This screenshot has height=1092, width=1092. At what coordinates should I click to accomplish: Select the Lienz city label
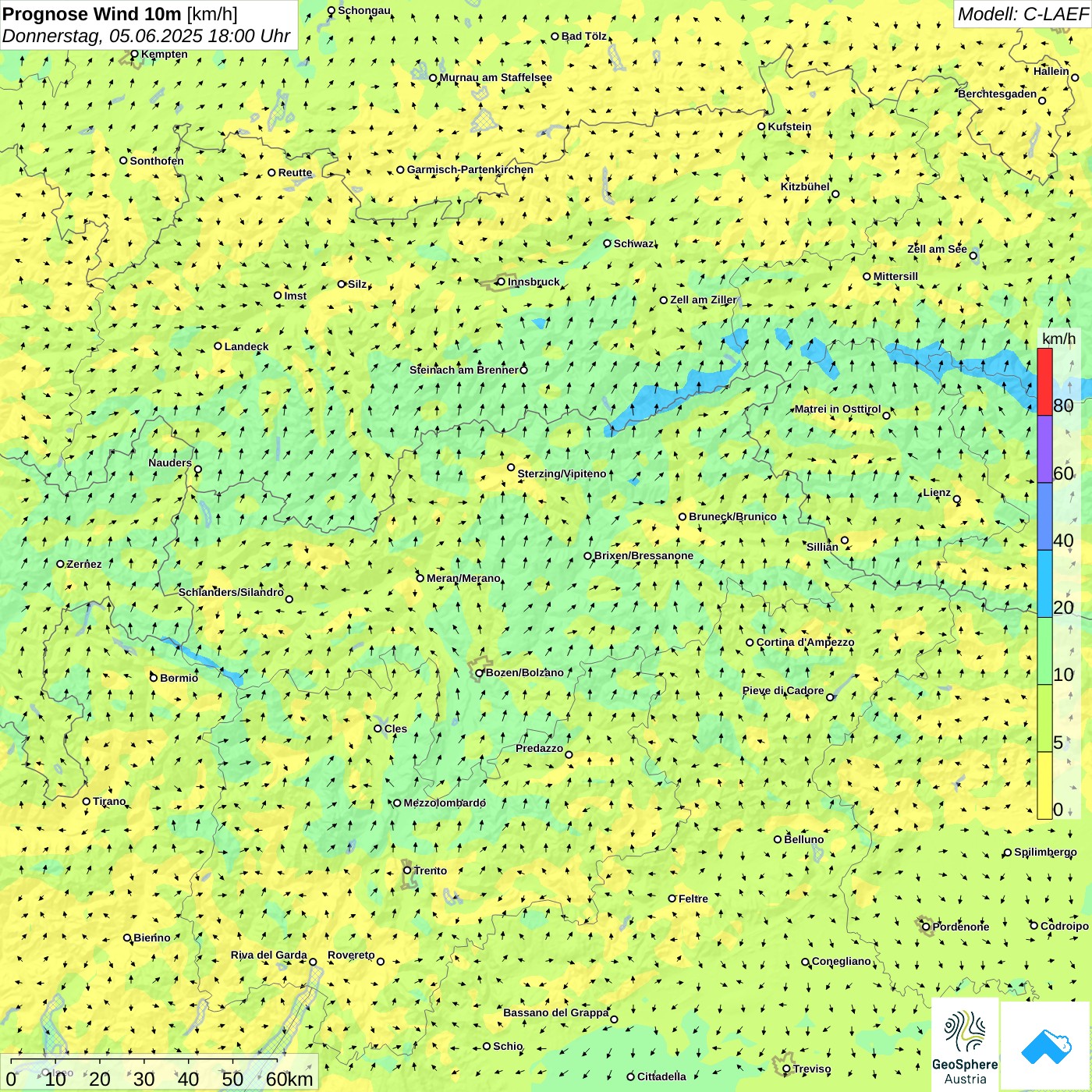937,492
